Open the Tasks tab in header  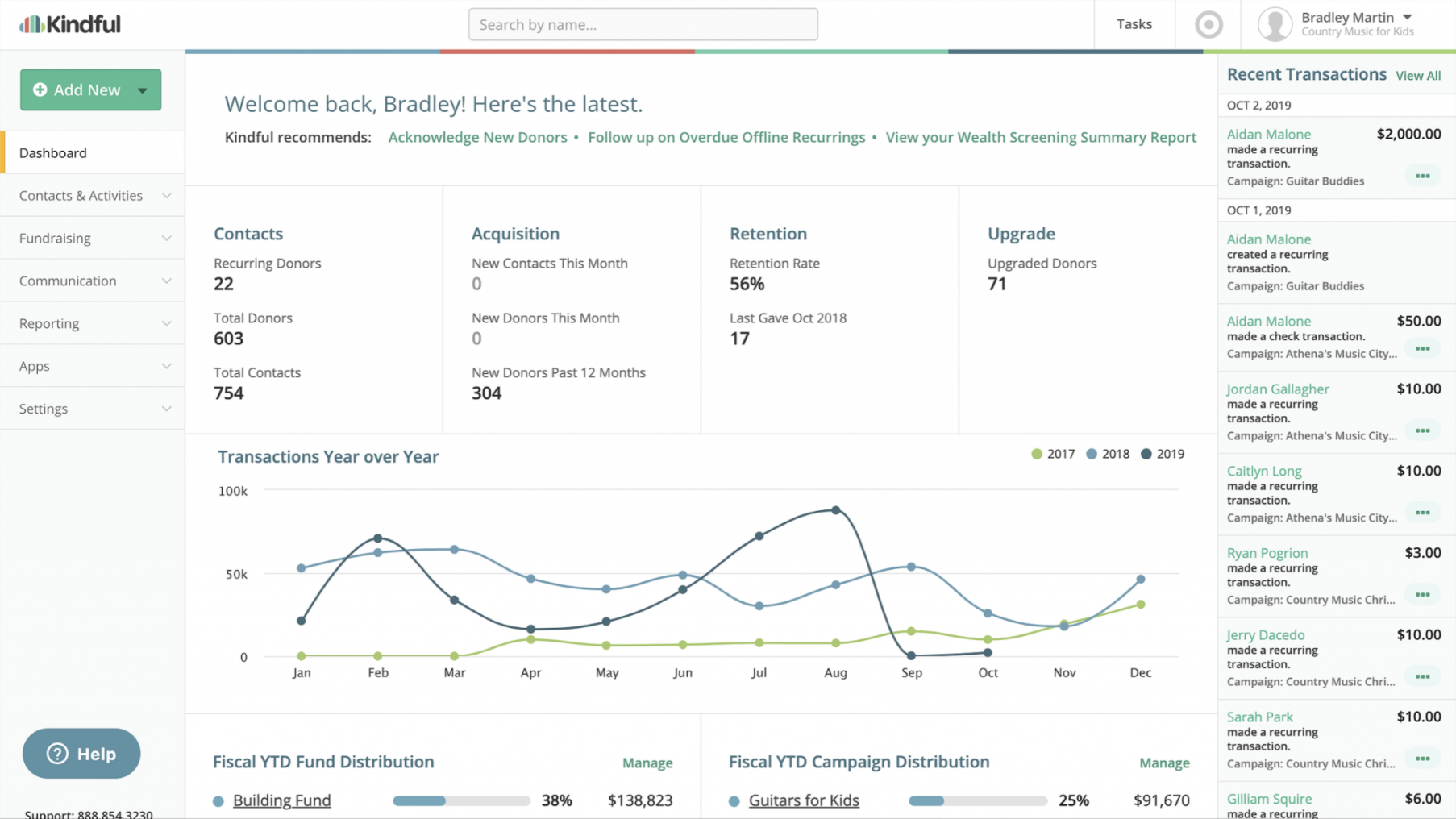pos(1134,24)
